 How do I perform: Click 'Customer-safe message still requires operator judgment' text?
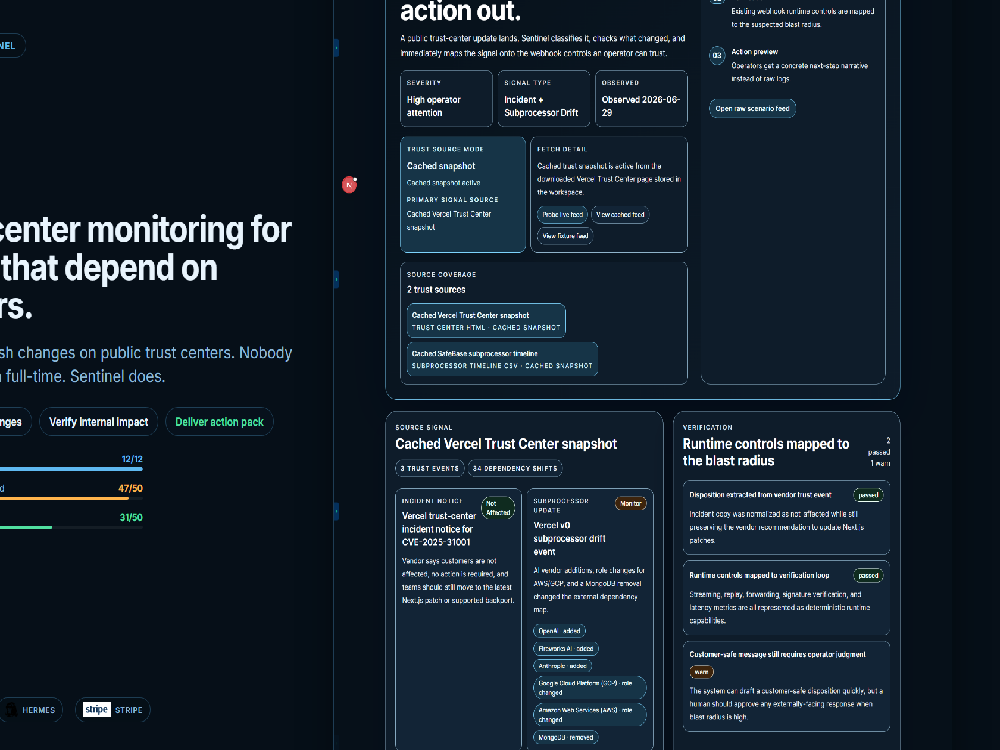[x=777, y=654]
